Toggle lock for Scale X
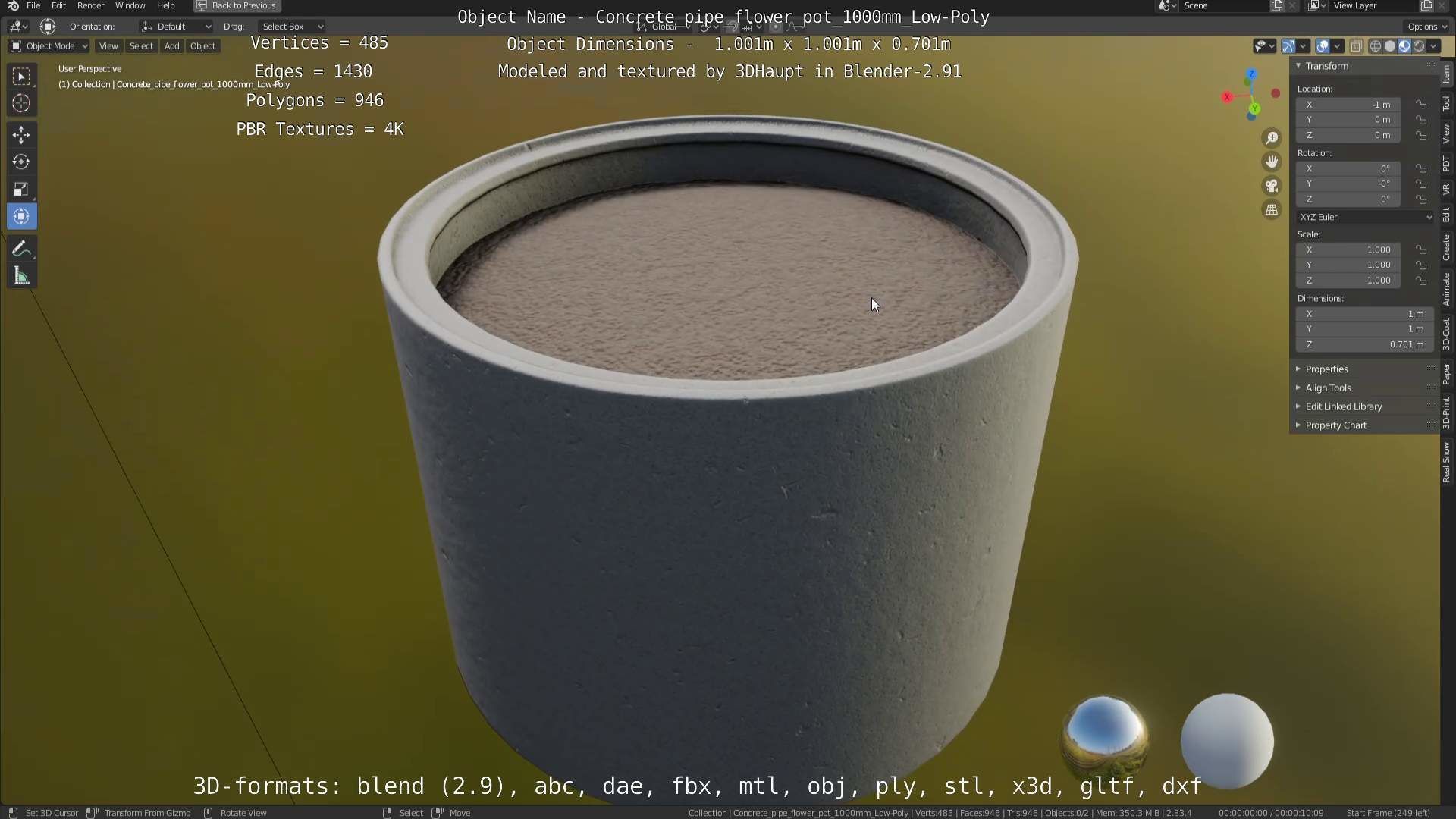 tap(1421, 250)
